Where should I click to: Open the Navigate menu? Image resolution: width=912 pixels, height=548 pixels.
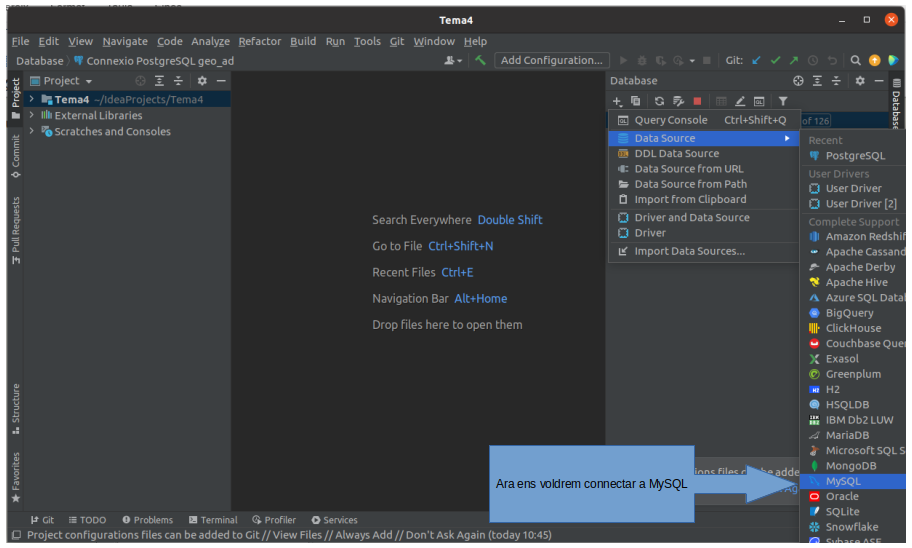coord(125,41)
